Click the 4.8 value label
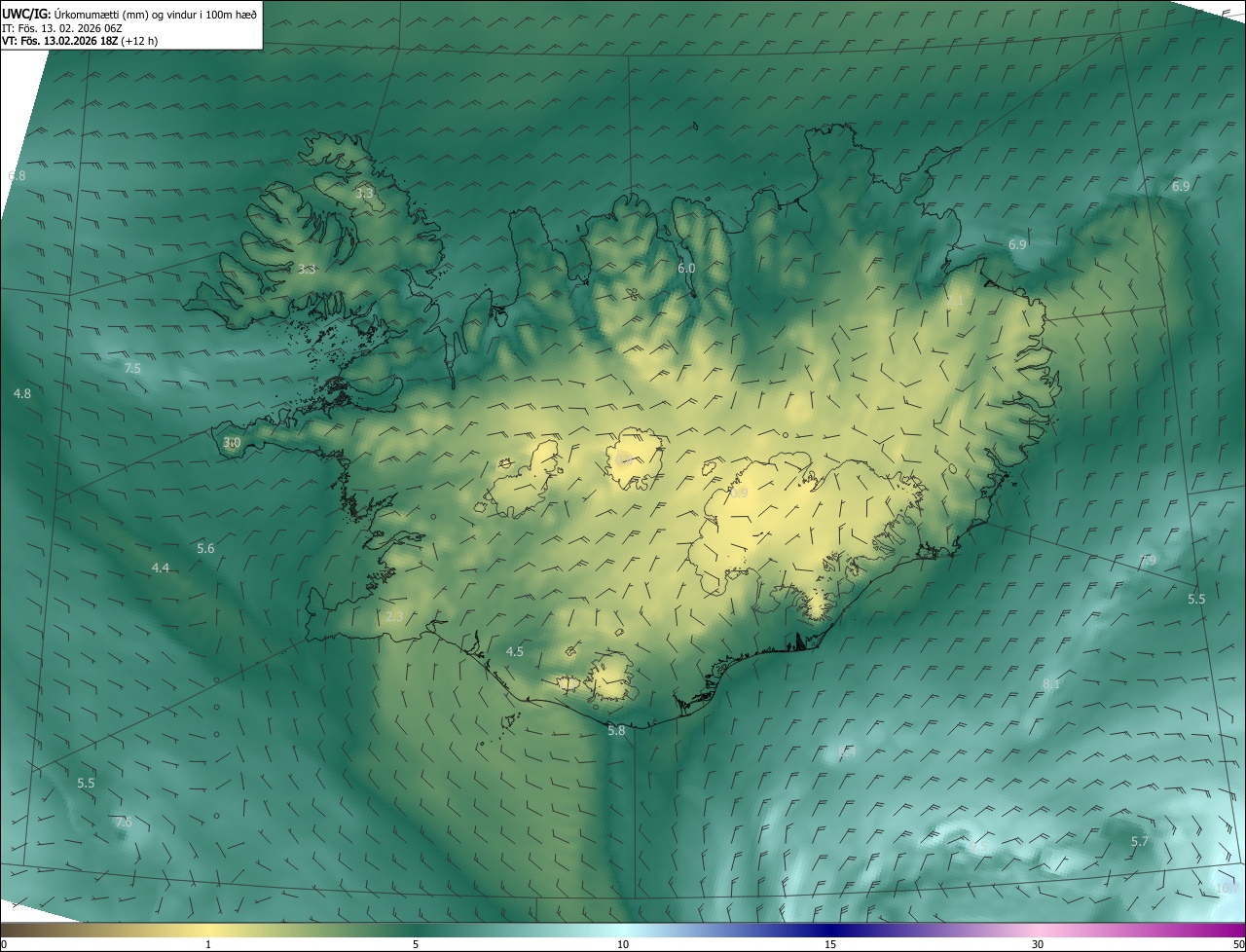 [22, 394]
